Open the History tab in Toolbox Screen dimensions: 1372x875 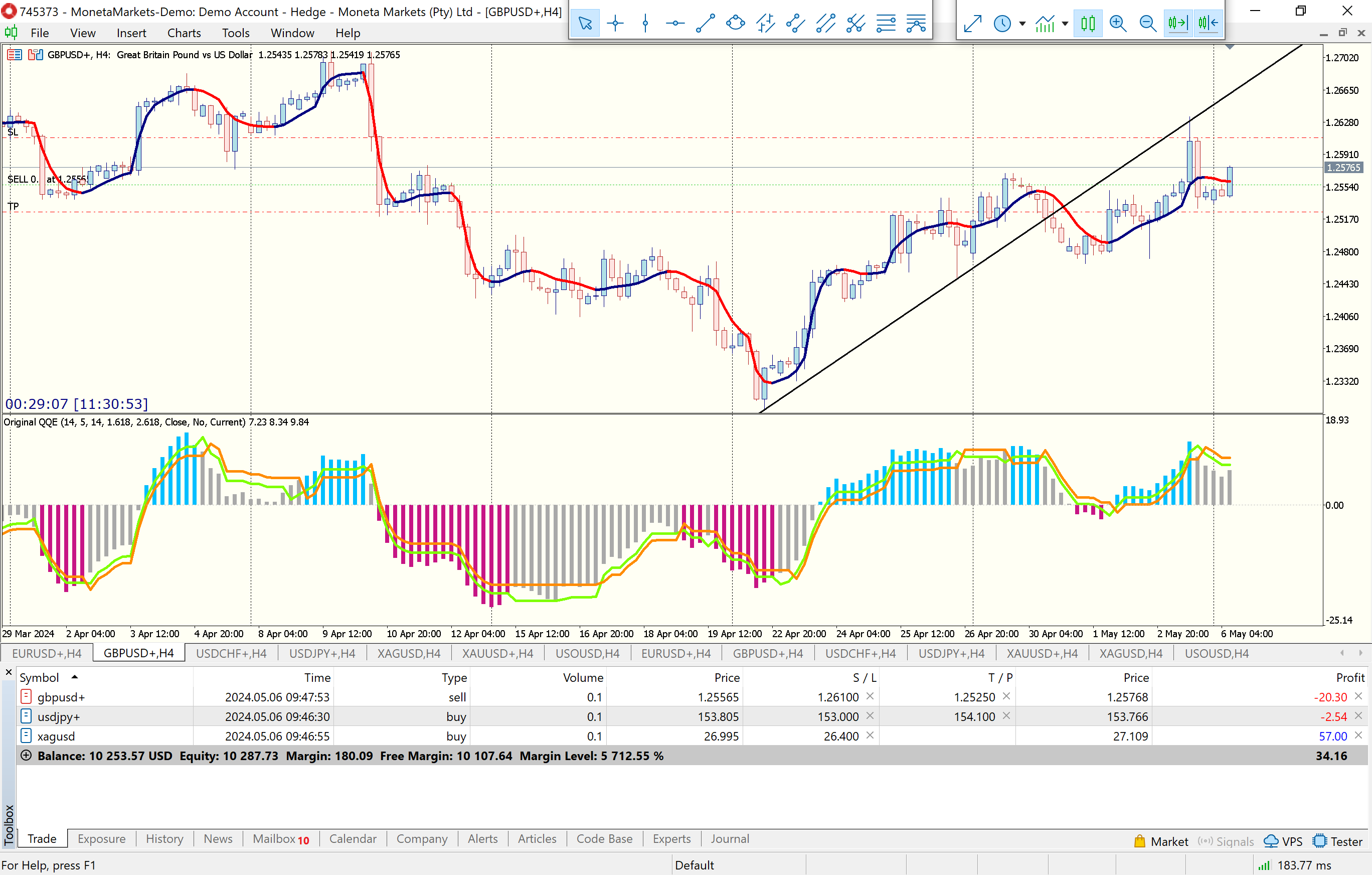tap(164, 838)
